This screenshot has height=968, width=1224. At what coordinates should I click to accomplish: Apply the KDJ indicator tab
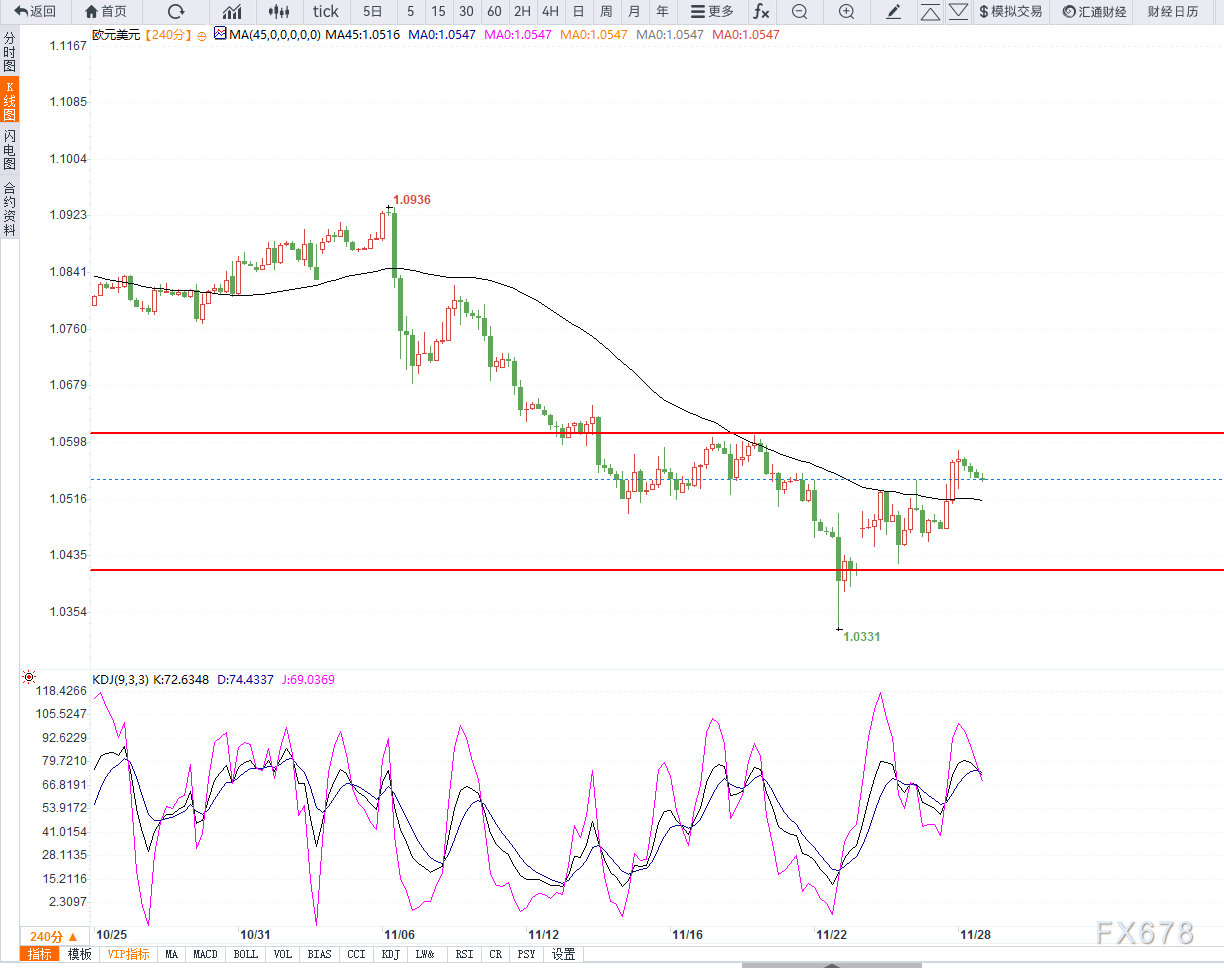[390, 955]
